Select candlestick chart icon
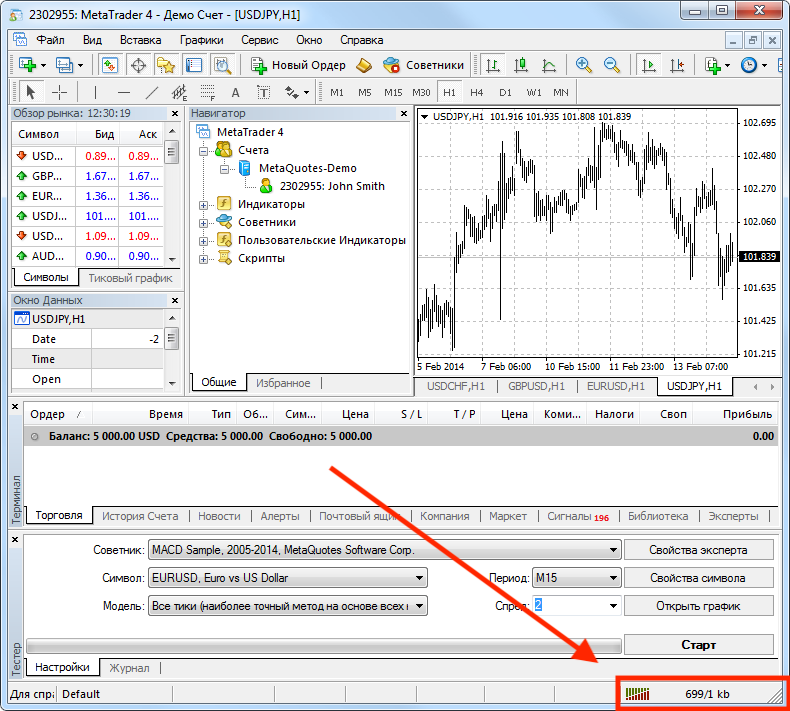Screen dimensions: 790x711 coord(520,65)
